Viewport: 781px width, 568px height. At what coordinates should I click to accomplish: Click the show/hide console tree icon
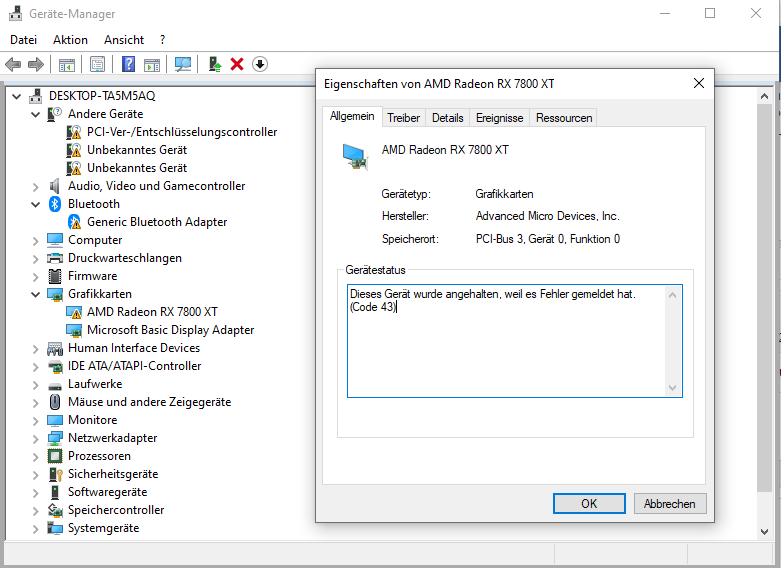pyautogui.click(x=67, y=64)
